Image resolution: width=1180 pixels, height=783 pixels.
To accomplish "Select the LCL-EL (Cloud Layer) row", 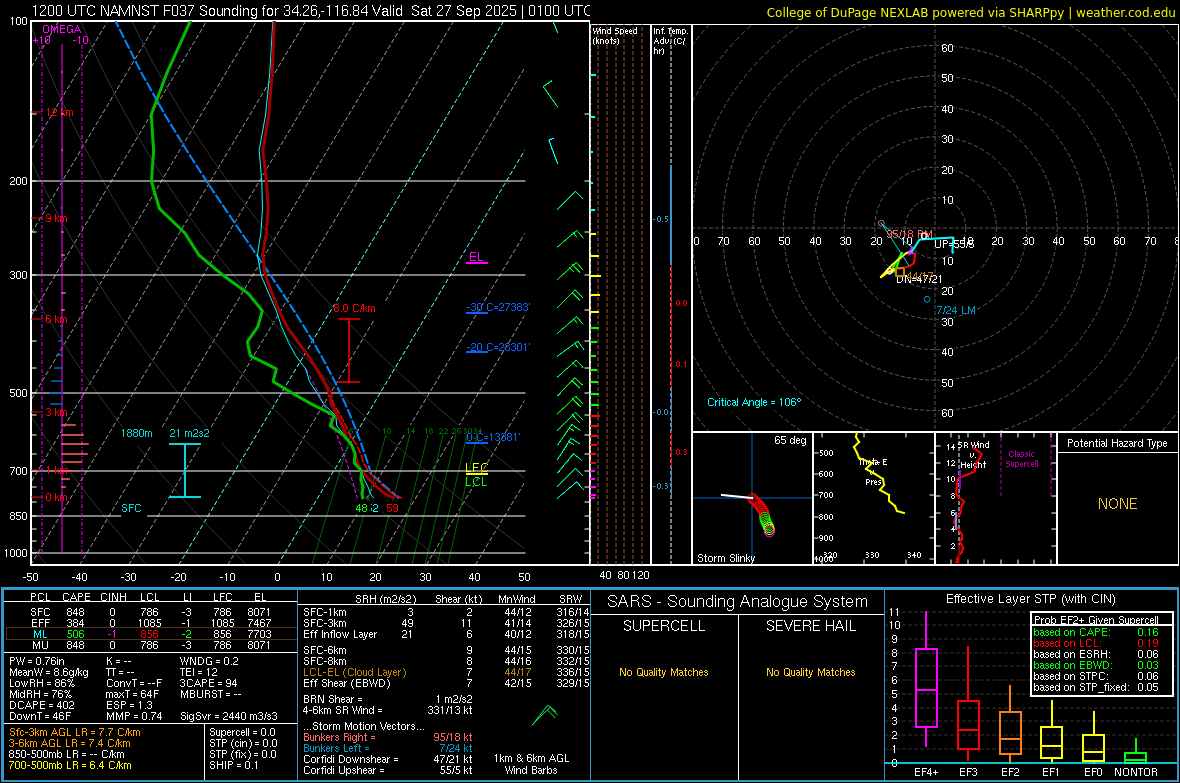I will tap(446, 672).
